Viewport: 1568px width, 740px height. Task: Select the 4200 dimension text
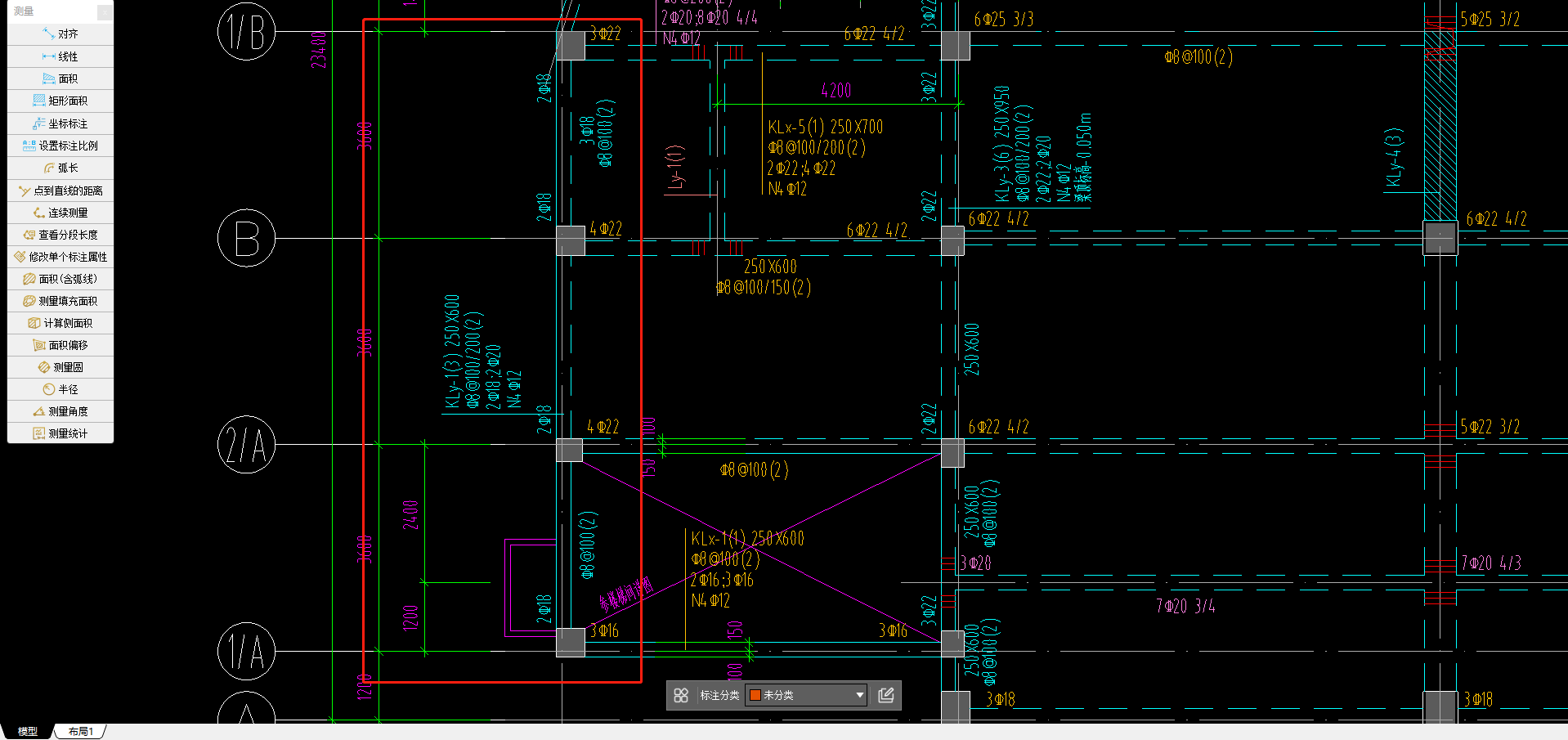[836, 91]
